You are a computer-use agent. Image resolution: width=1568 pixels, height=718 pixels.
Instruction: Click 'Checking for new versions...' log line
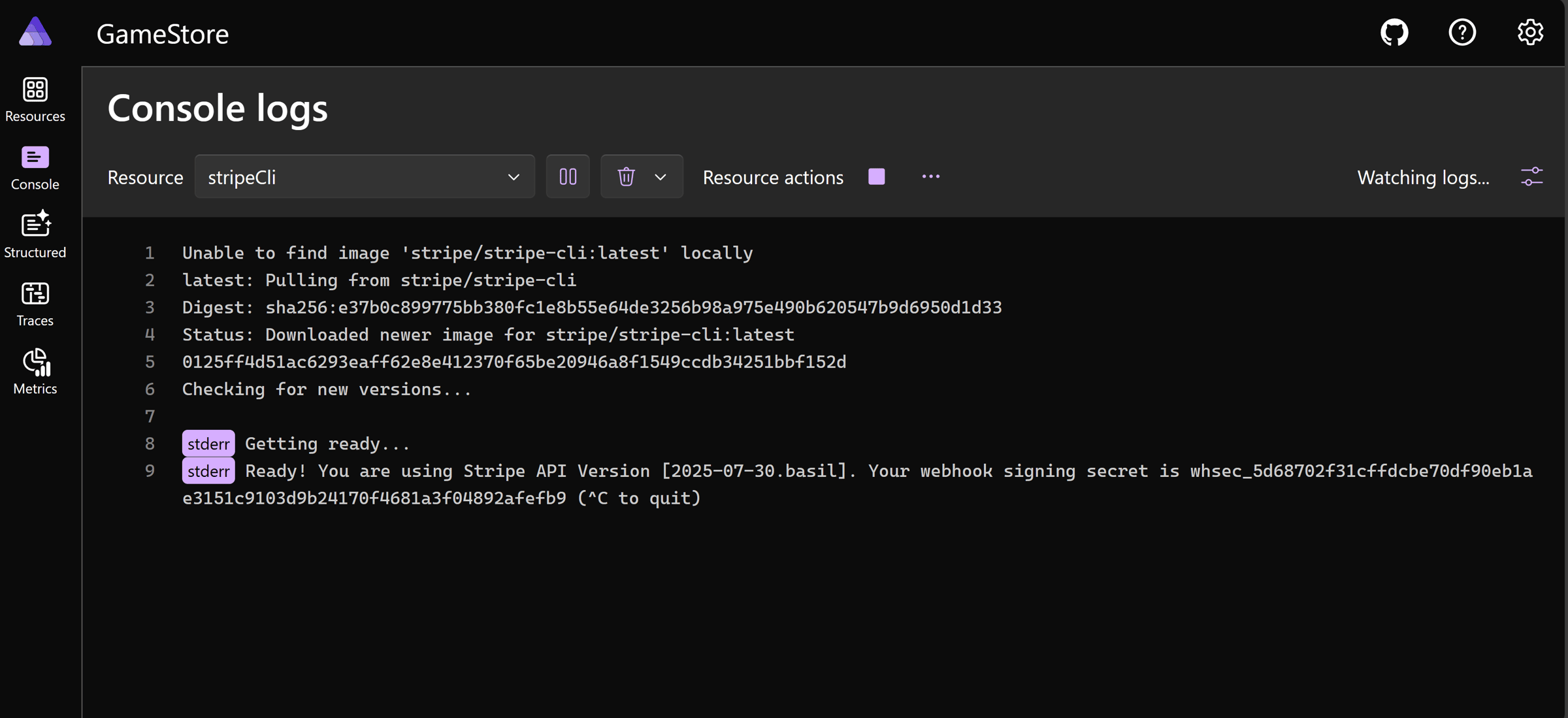tap(327, 389)
